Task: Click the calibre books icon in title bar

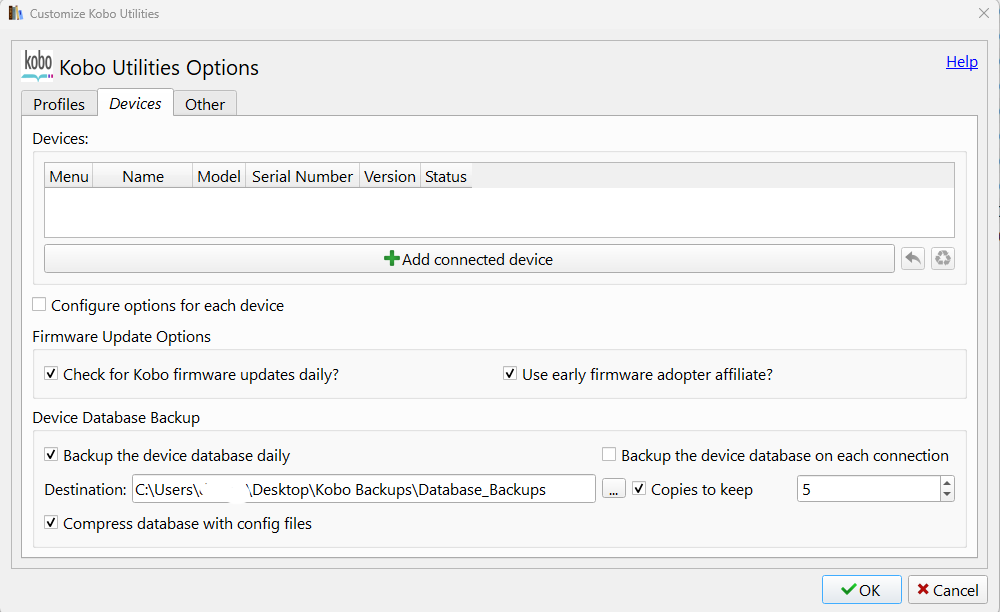Action: 15,14
